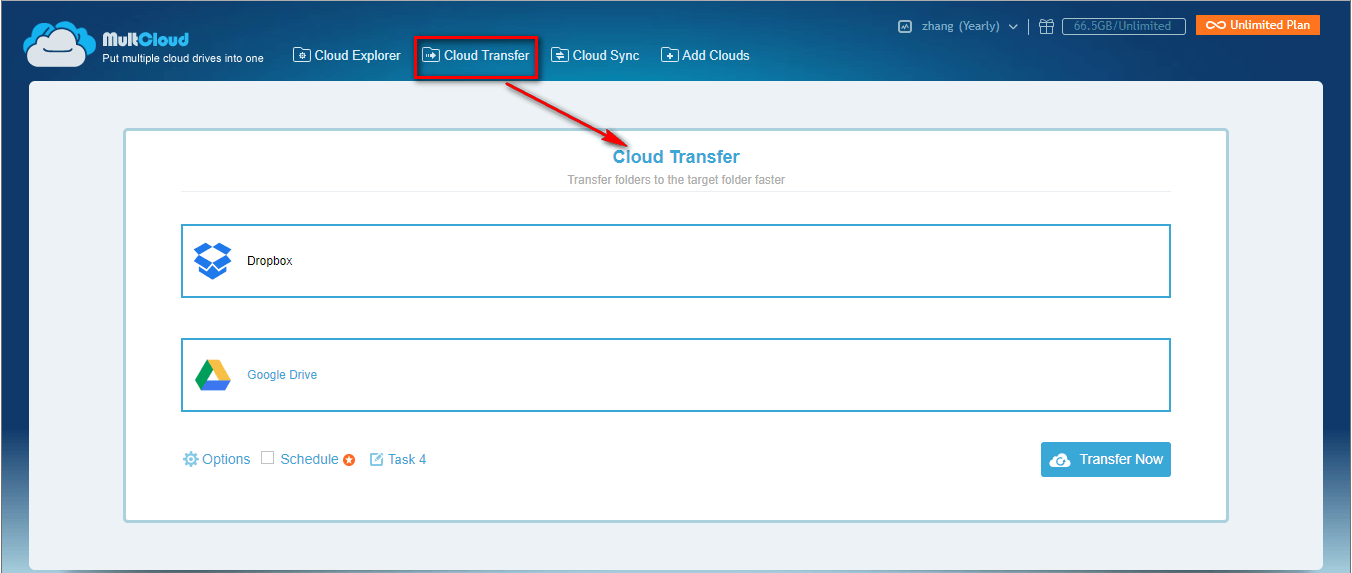Click the Add Clouds plus icon

tap(669, 55)
